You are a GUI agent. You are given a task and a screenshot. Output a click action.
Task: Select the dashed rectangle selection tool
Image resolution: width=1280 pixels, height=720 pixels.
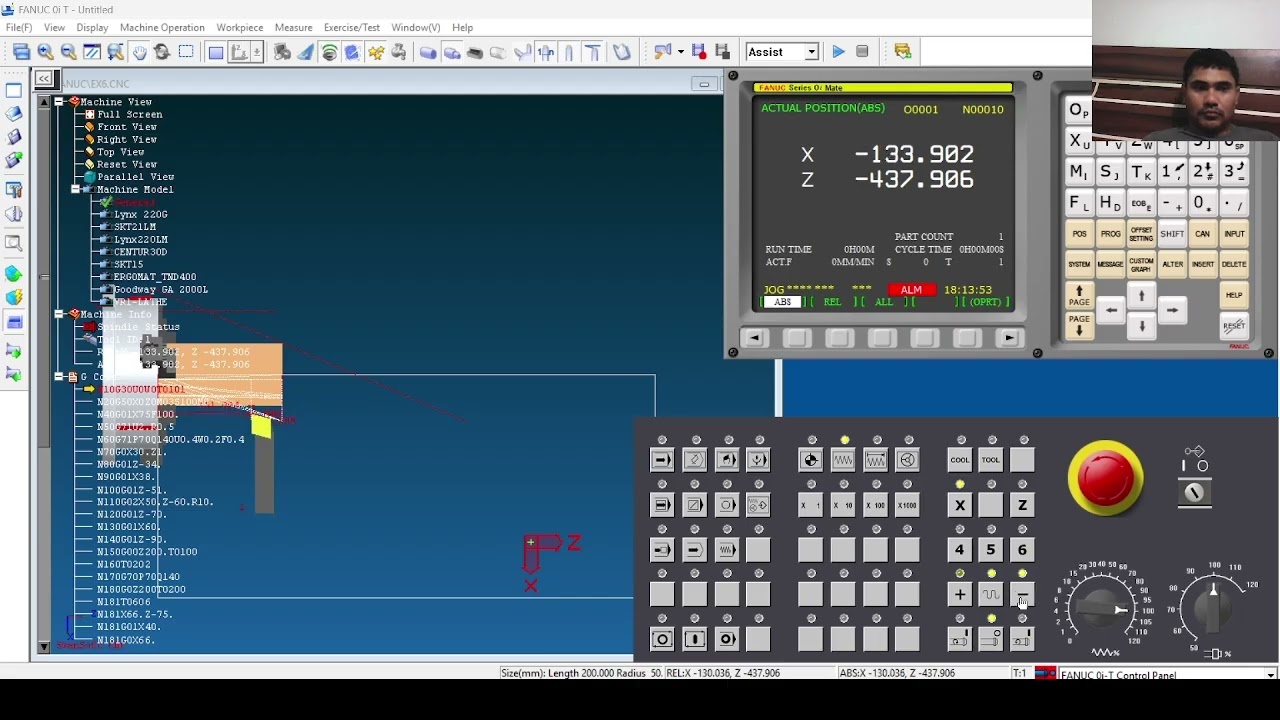[186, 52]
